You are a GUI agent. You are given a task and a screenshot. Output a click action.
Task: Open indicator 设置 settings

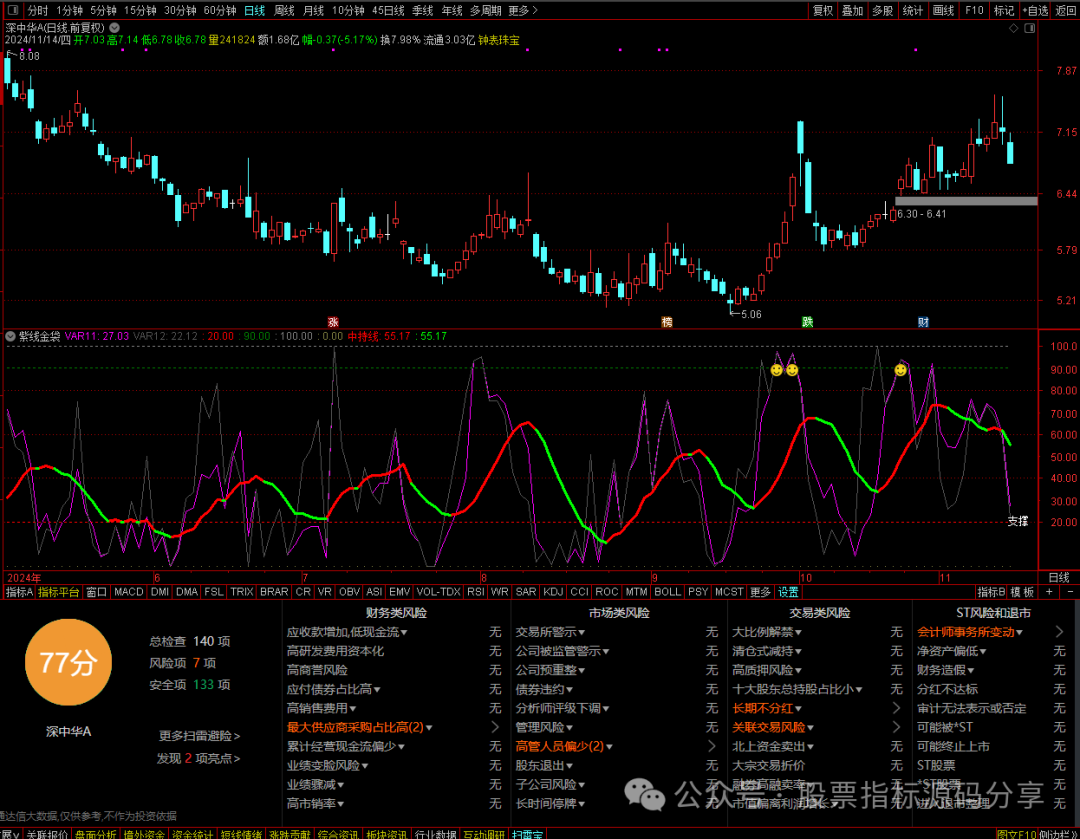click(788, 592)
